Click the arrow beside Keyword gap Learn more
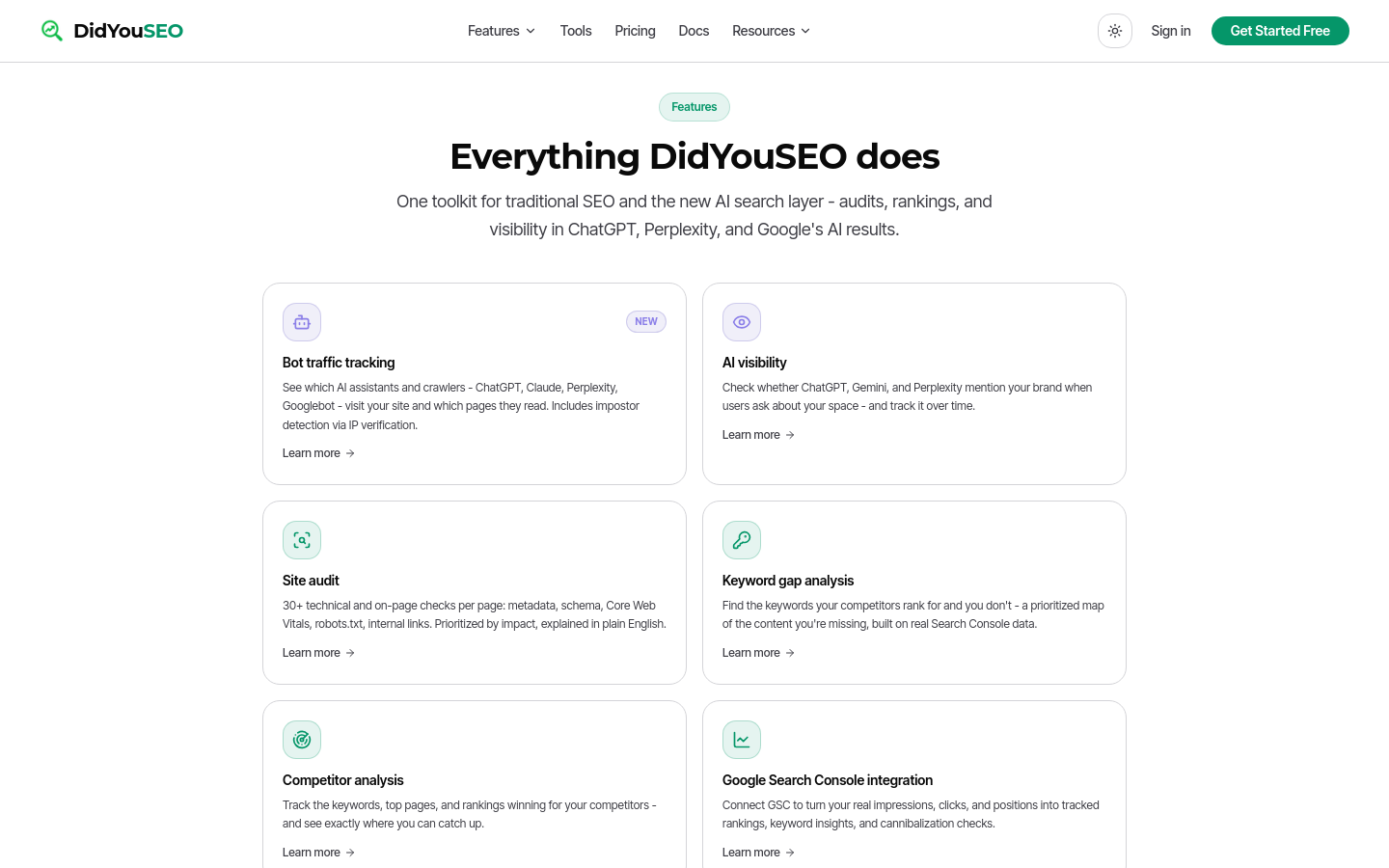 [790, 653]
